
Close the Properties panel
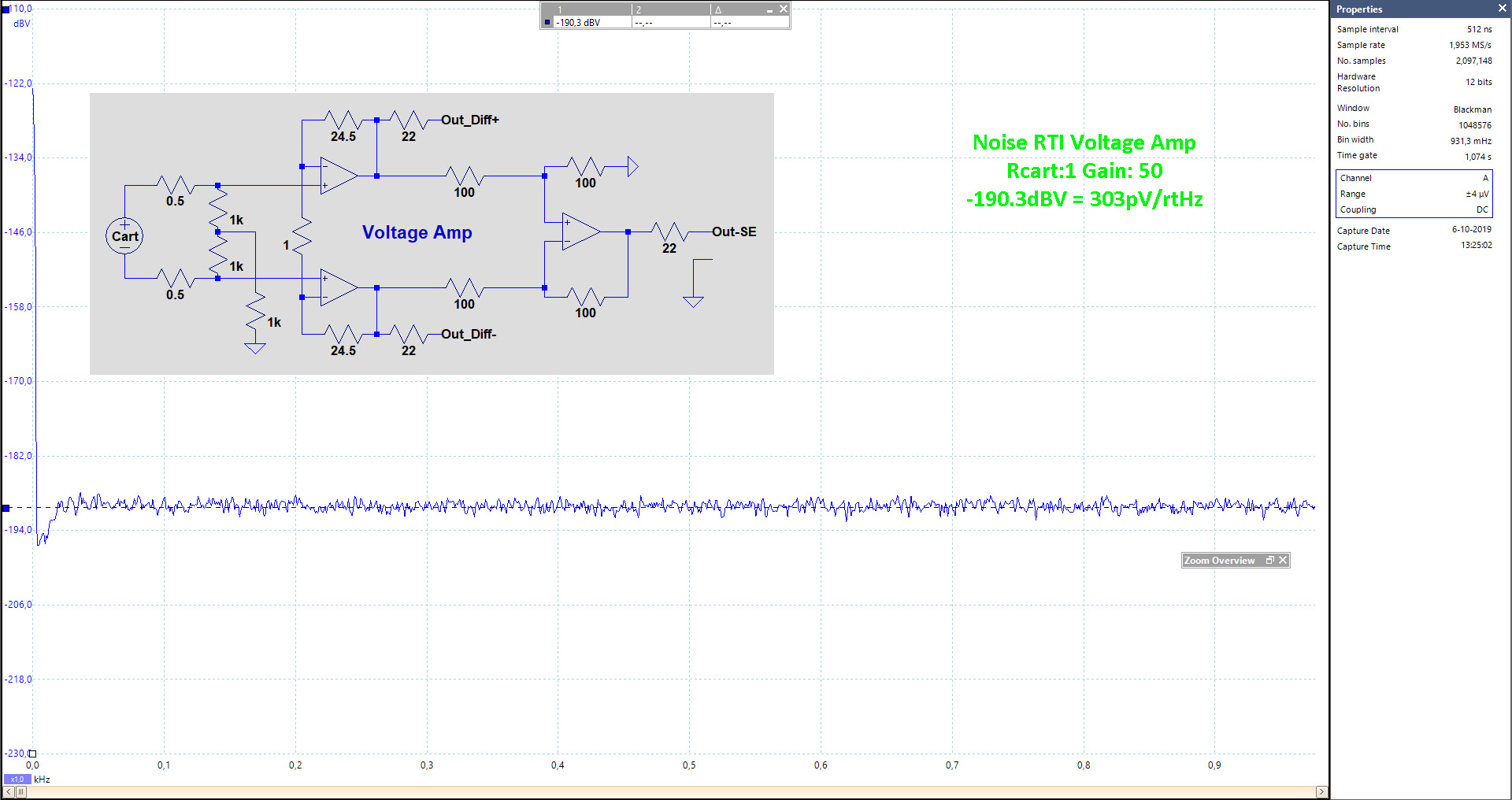(1502, 9)
